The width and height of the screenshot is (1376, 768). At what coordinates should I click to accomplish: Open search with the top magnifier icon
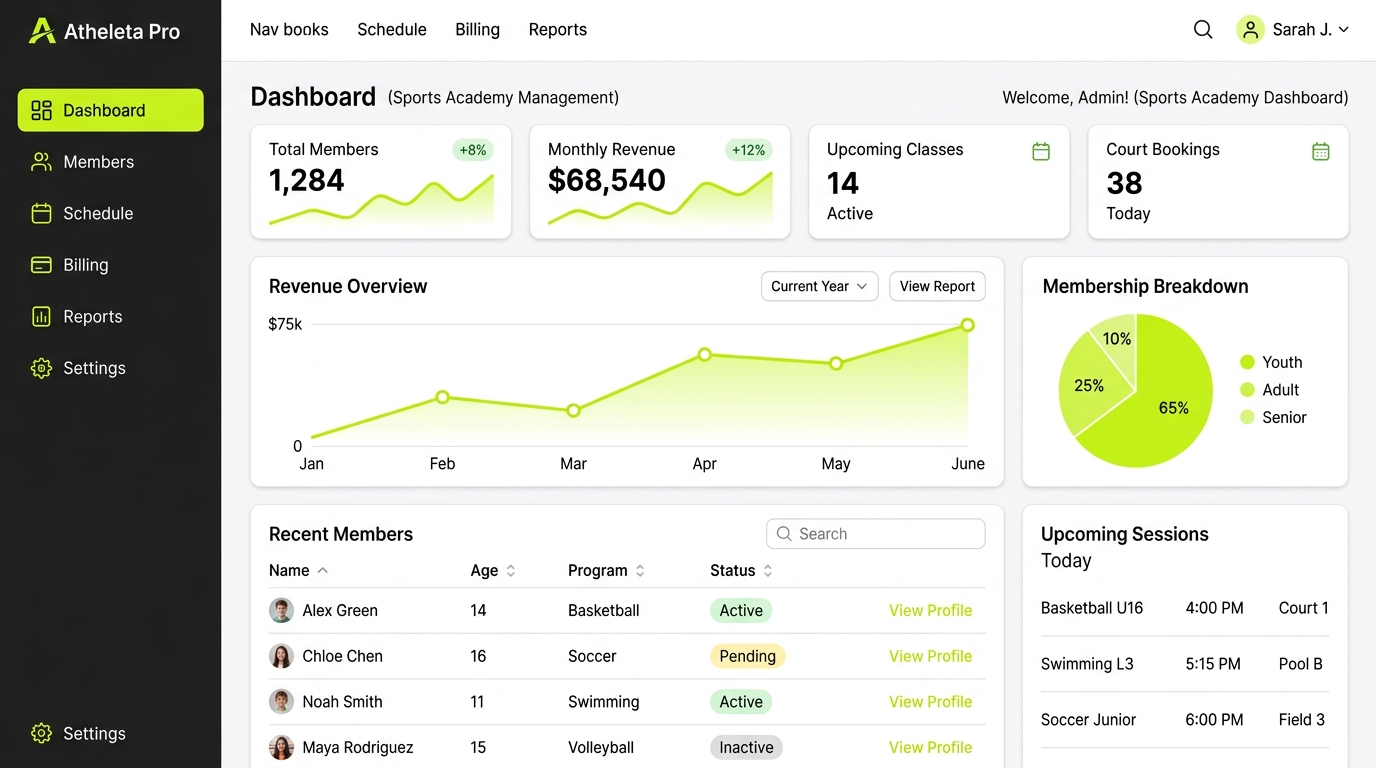coord(1203,30)
